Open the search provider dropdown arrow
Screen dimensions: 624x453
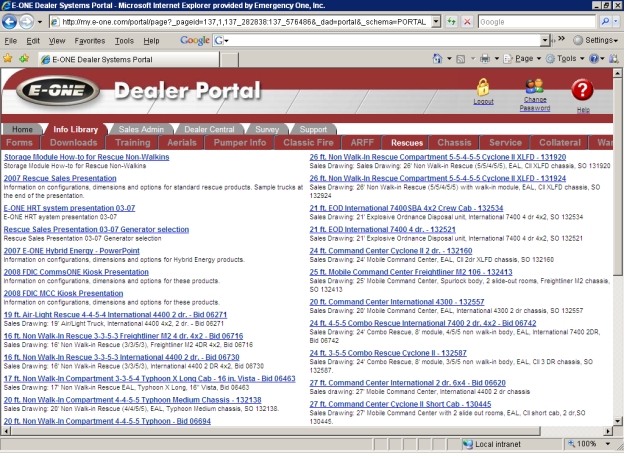click(x=616, y=21)
